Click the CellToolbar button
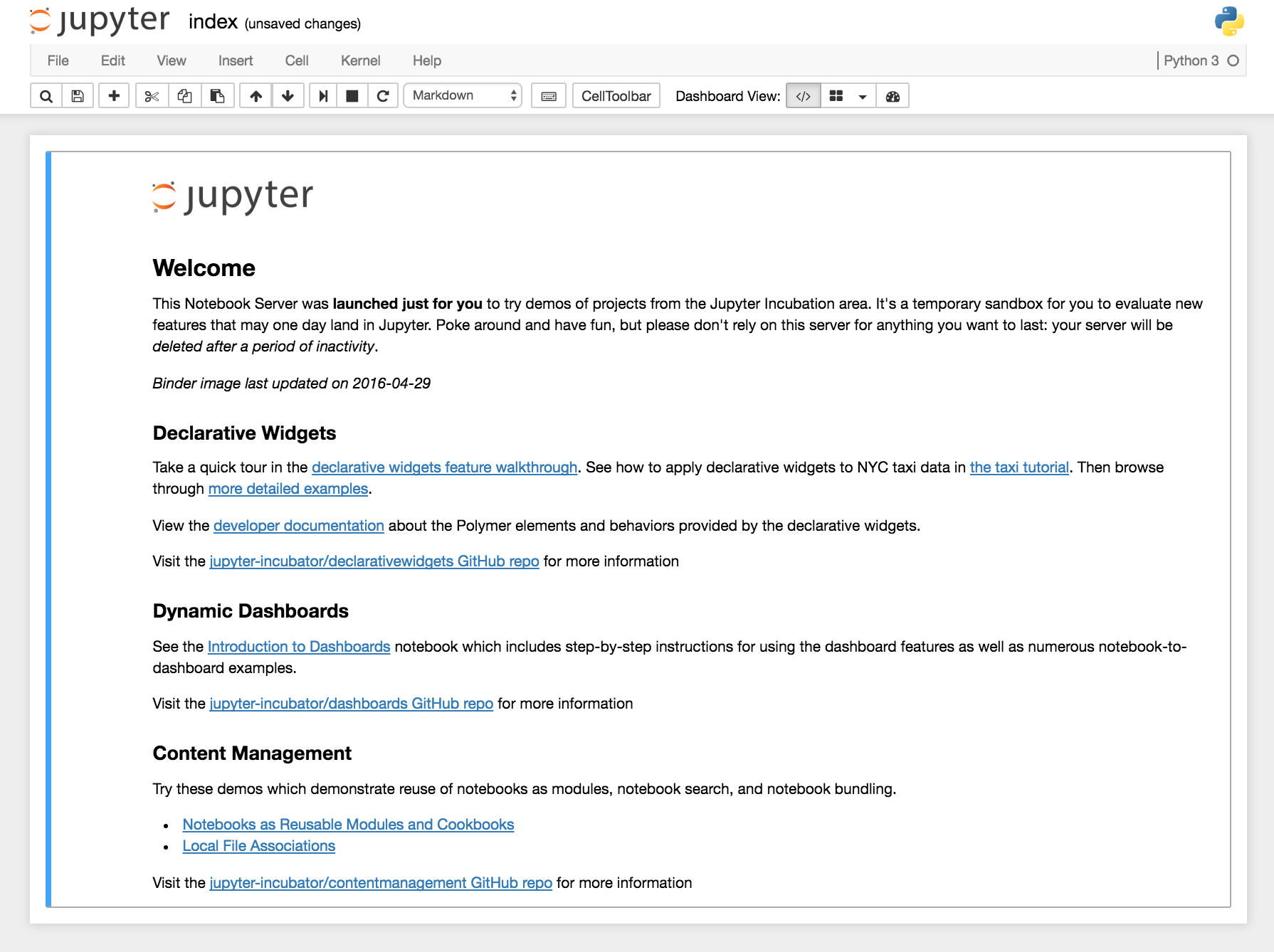Viewport: 1274px width, 952px height. coord(615,95)
